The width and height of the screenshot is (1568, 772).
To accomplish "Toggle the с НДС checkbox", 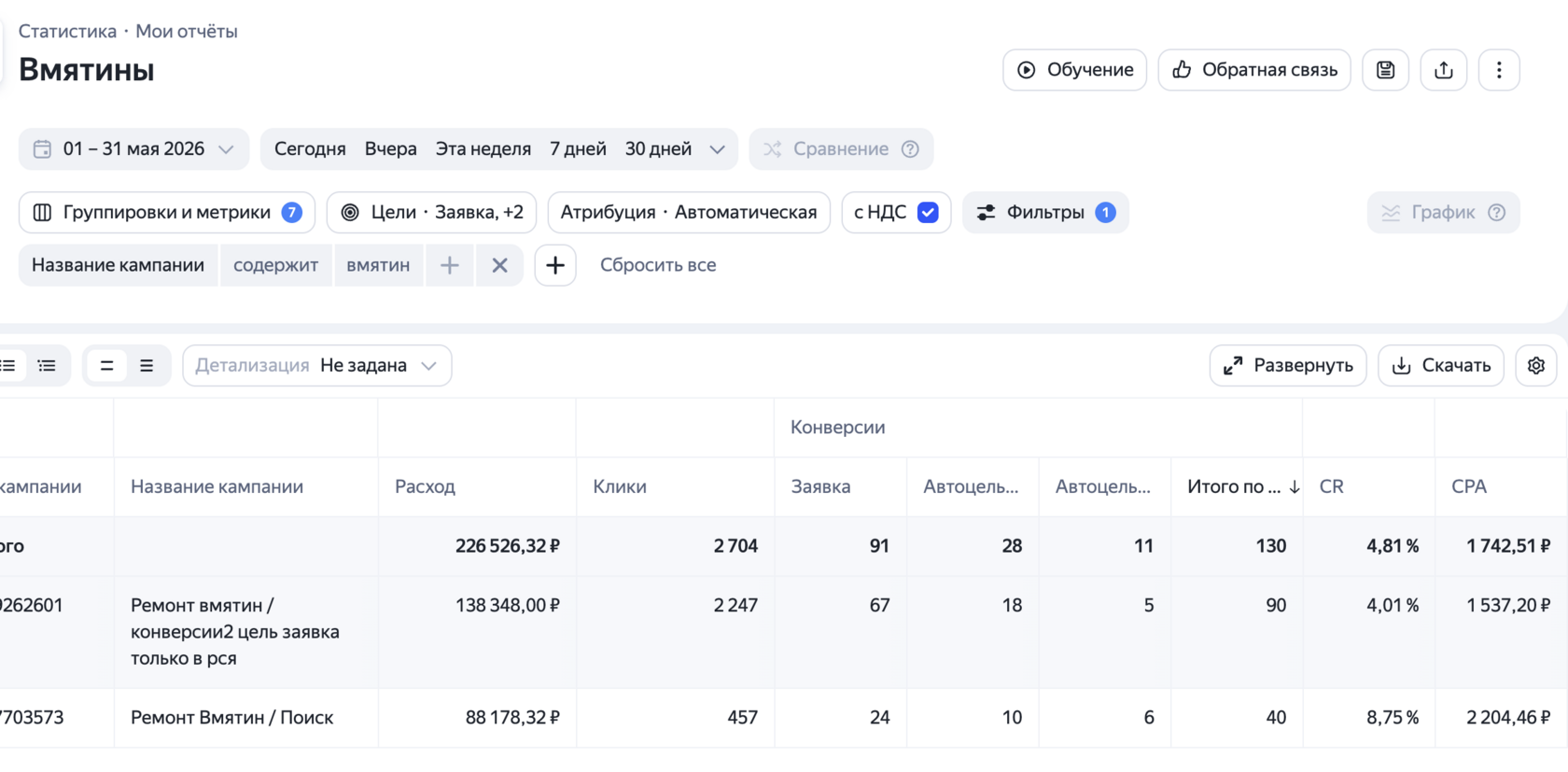I will 928,213.
